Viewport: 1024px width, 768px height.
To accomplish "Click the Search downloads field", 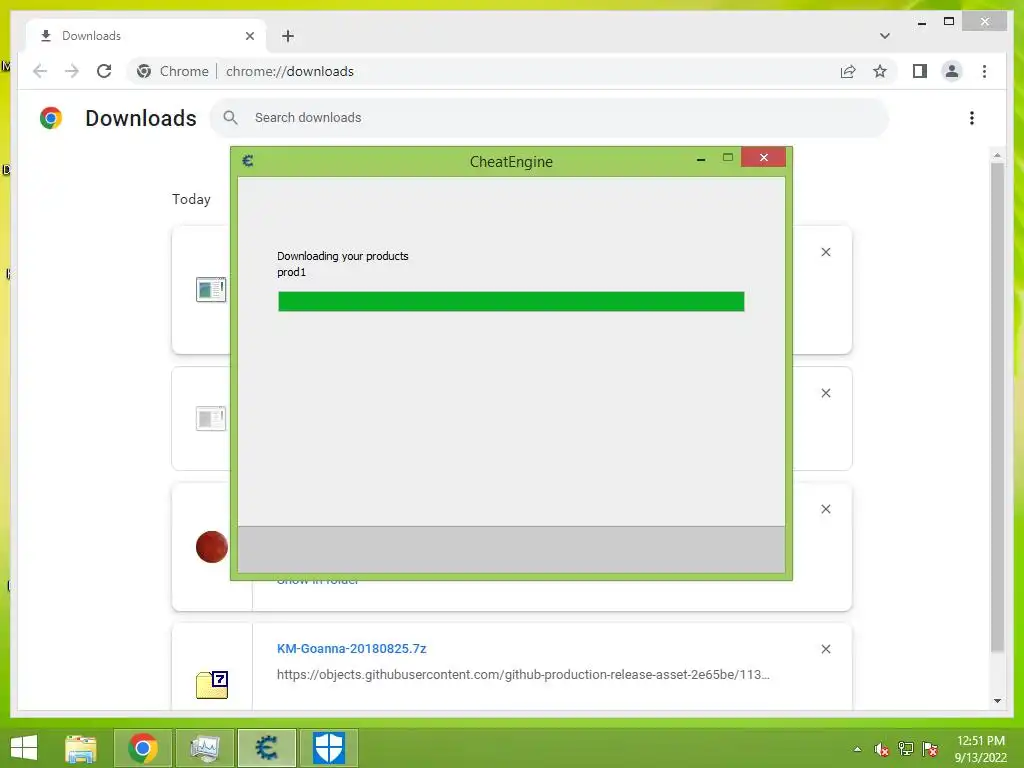I will tap(549, 118).
